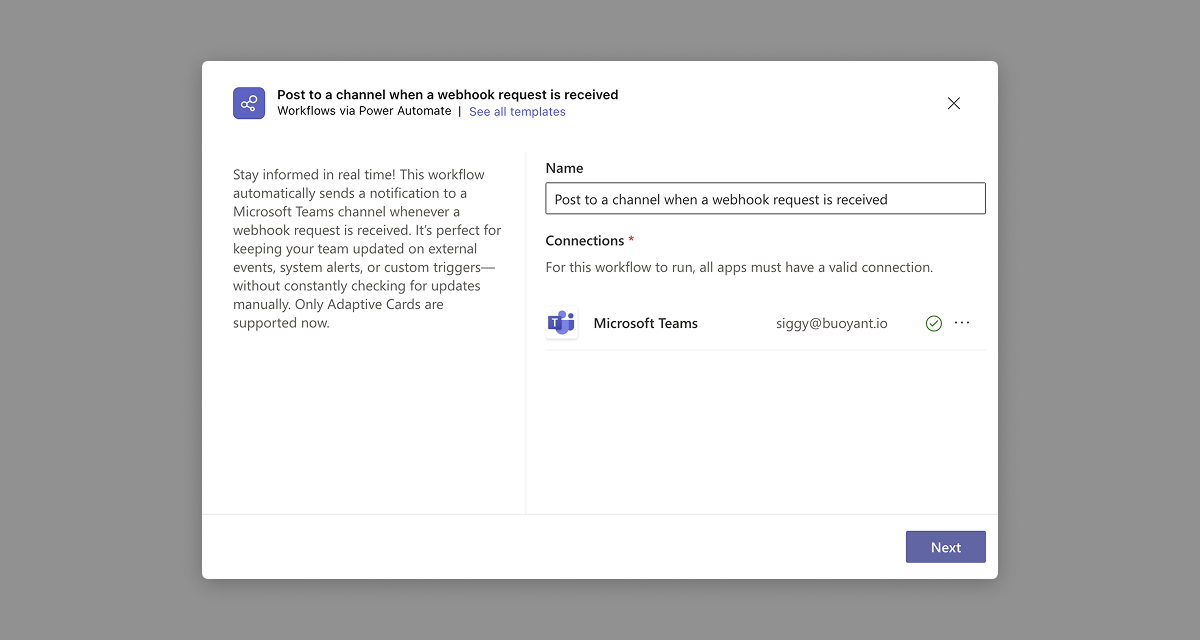
Task: Close the workflow dialog with X
Action: (x=954, y=103)
